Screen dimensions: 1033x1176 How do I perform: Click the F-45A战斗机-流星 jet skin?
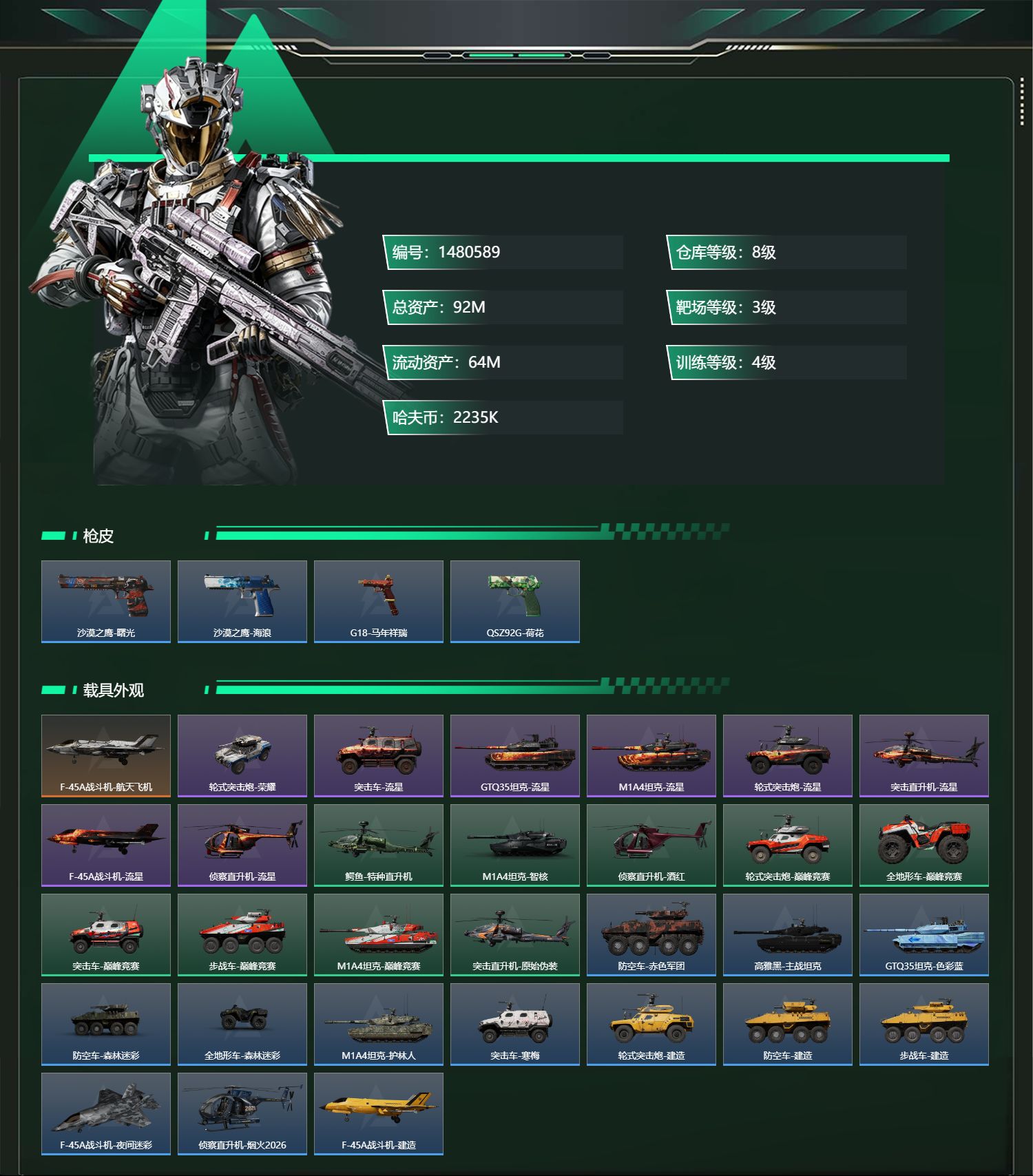pos(106,846)
